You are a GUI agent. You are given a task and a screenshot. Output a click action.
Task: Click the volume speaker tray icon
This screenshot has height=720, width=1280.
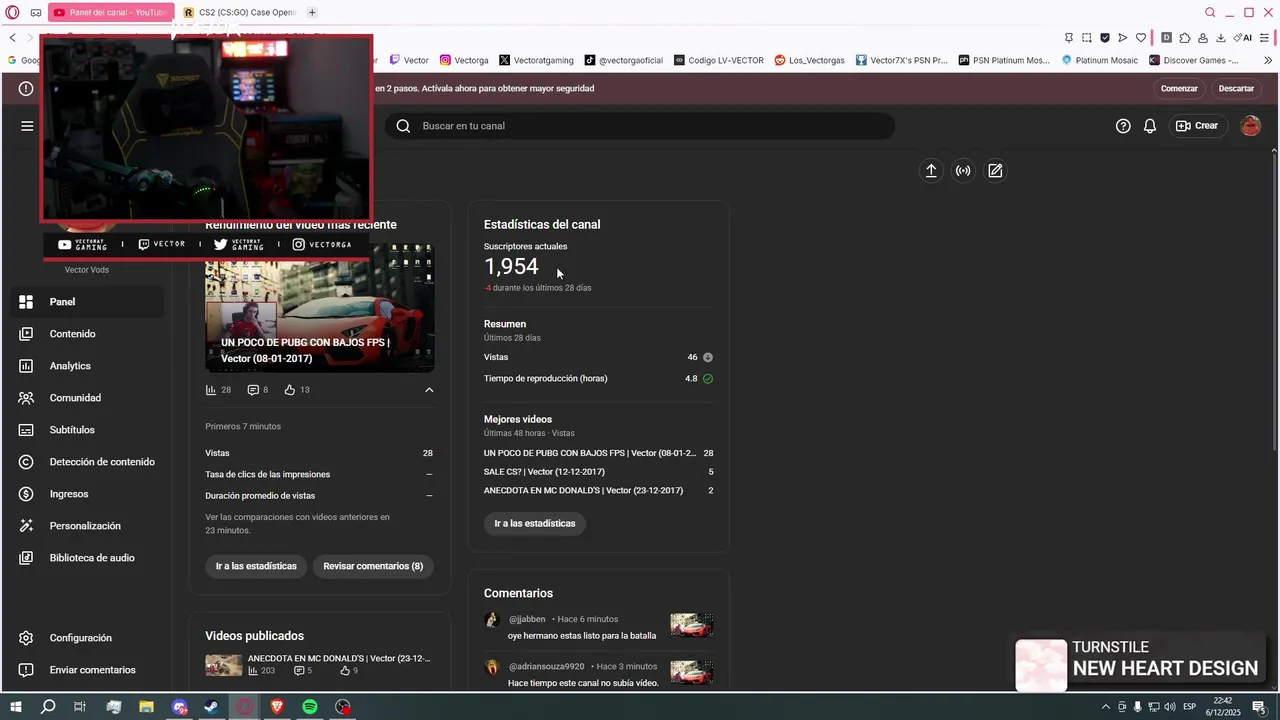tap(1169, 707)
